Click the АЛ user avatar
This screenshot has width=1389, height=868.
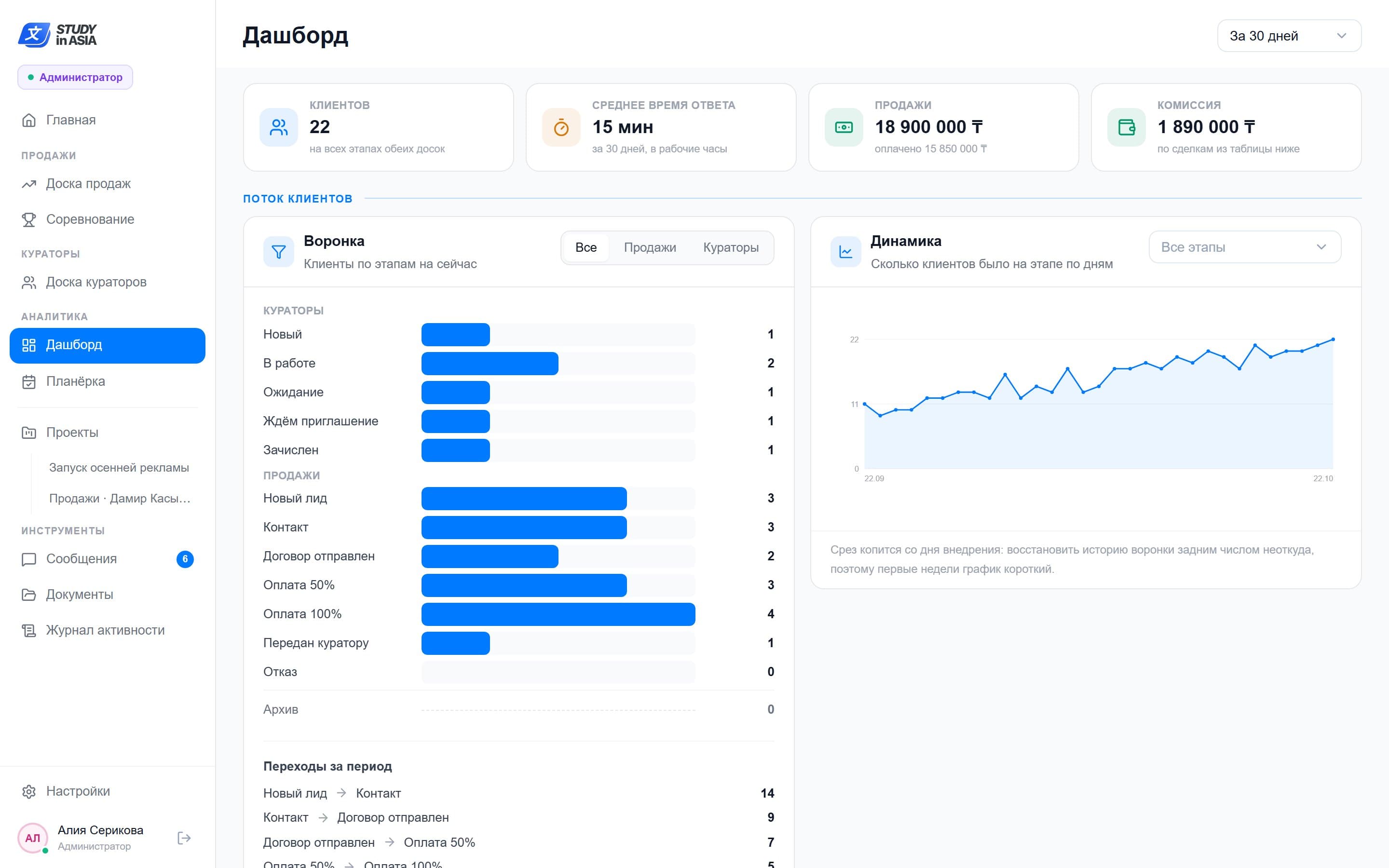coord(33,838)
